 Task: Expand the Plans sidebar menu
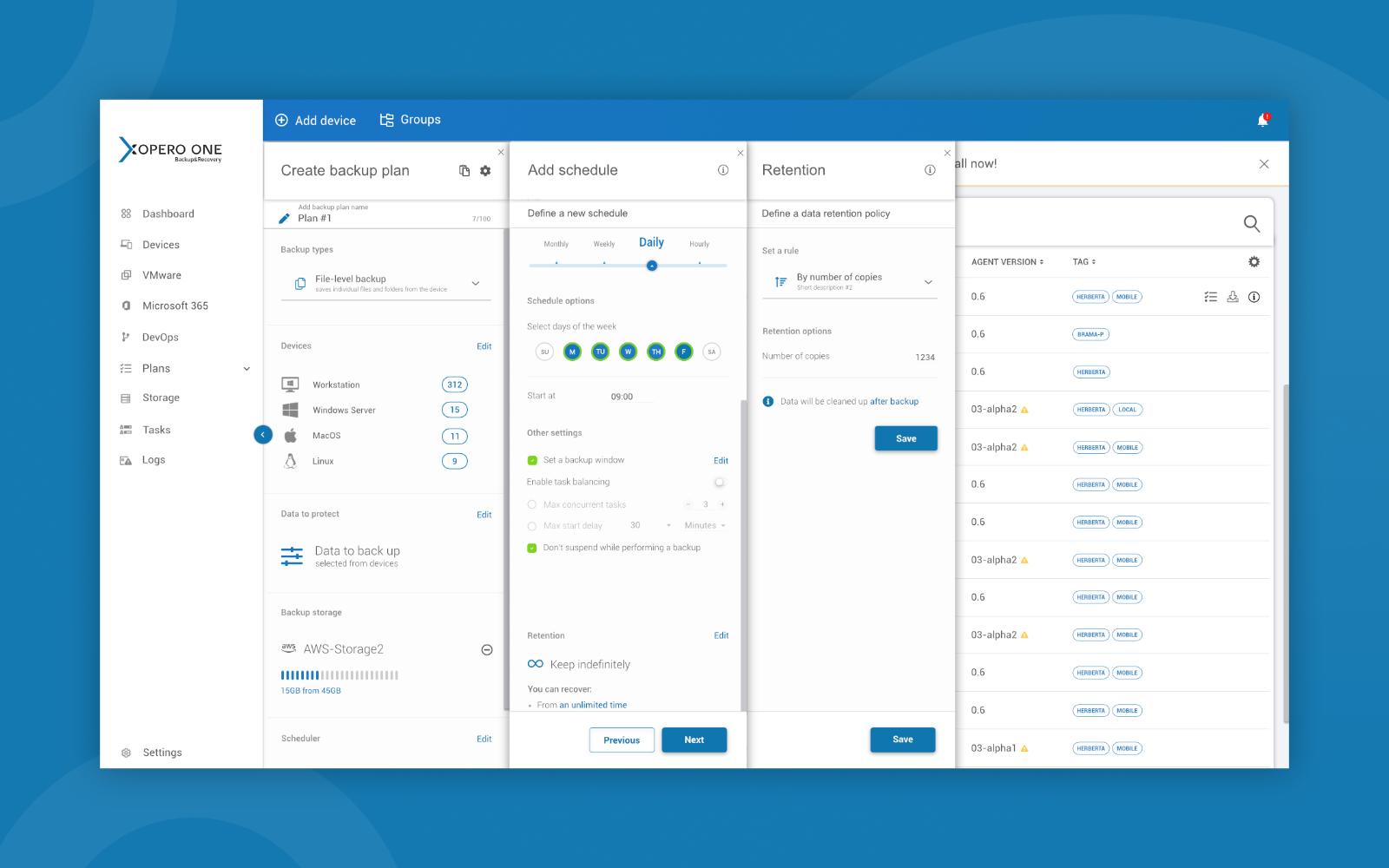(247, 369)
